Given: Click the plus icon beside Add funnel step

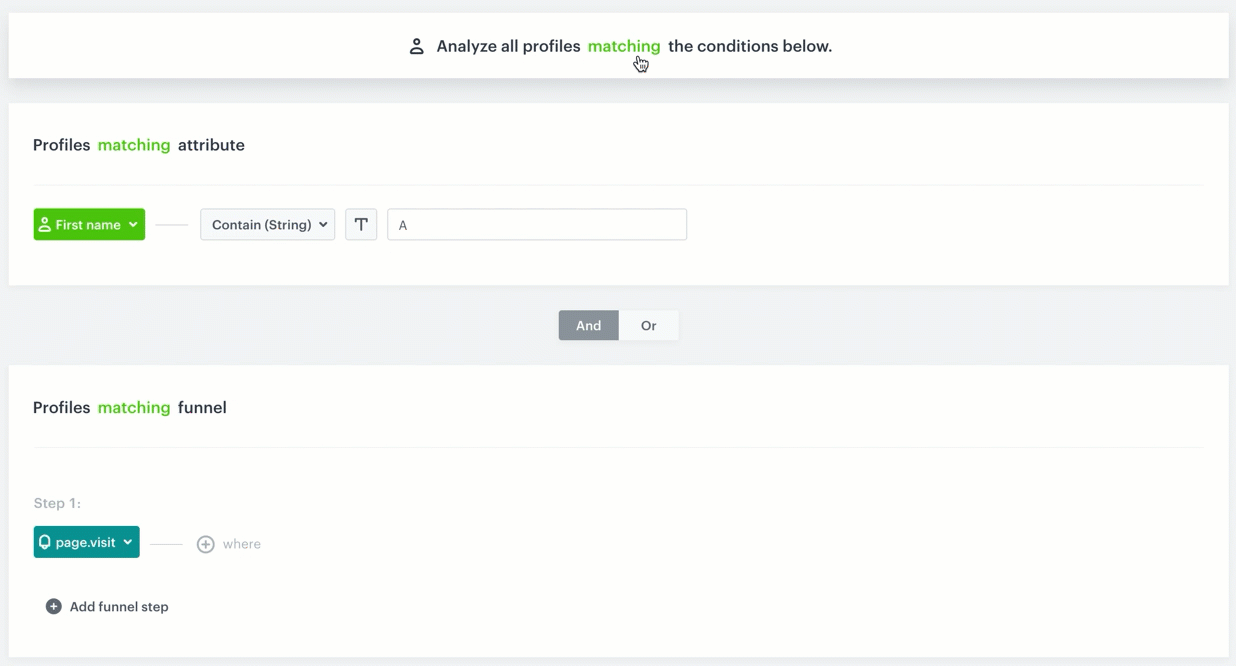Looking at the screenshot, I should pyautogui.click(x=52, y=606).
